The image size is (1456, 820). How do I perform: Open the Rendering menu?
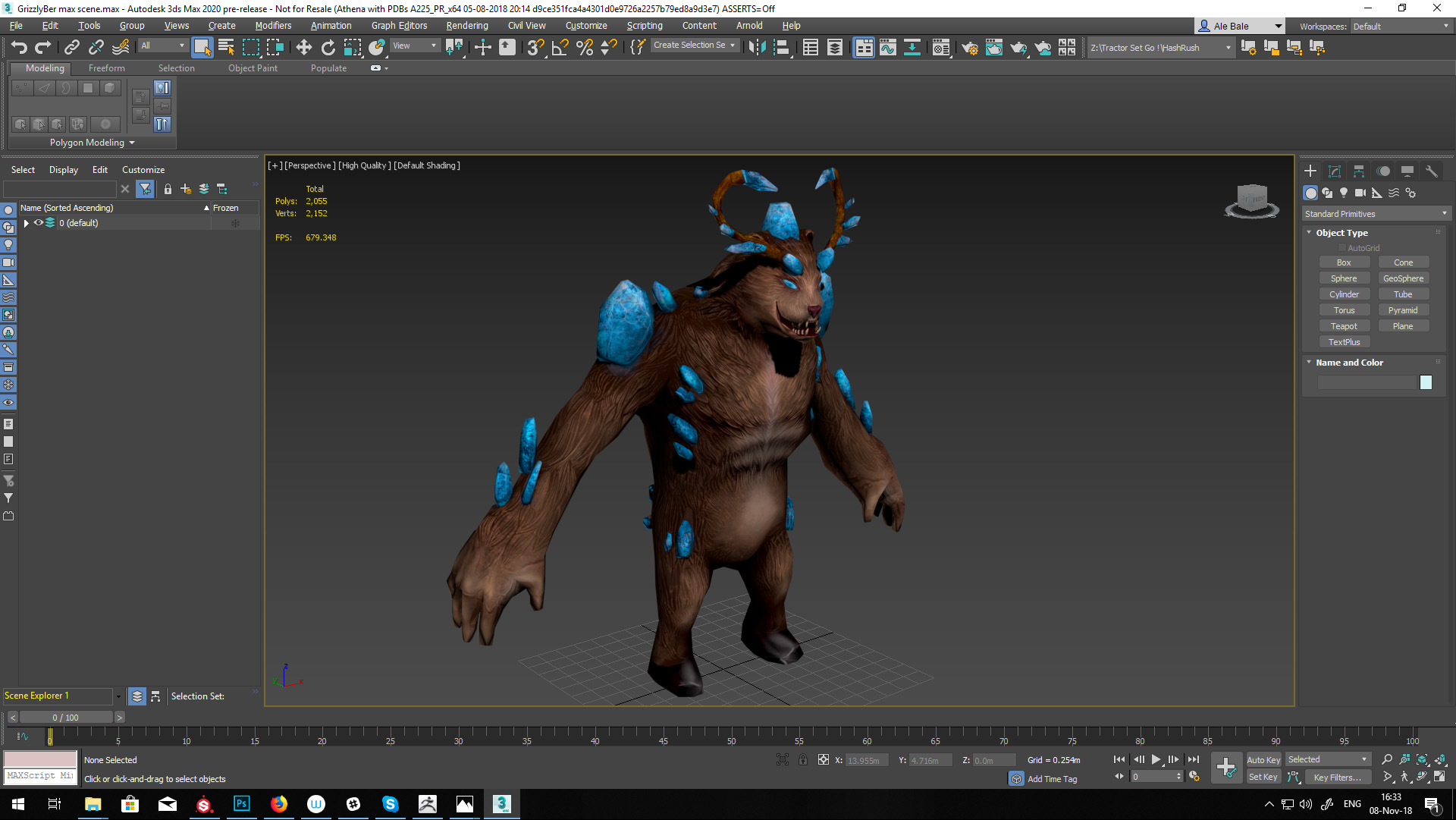coord(466,26)
